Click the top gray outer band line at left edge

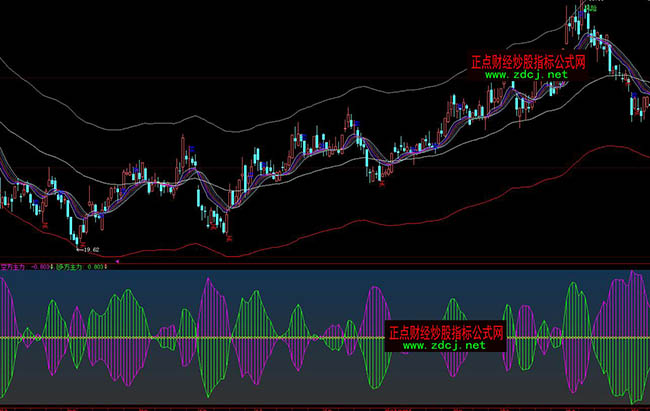[5, 61]
